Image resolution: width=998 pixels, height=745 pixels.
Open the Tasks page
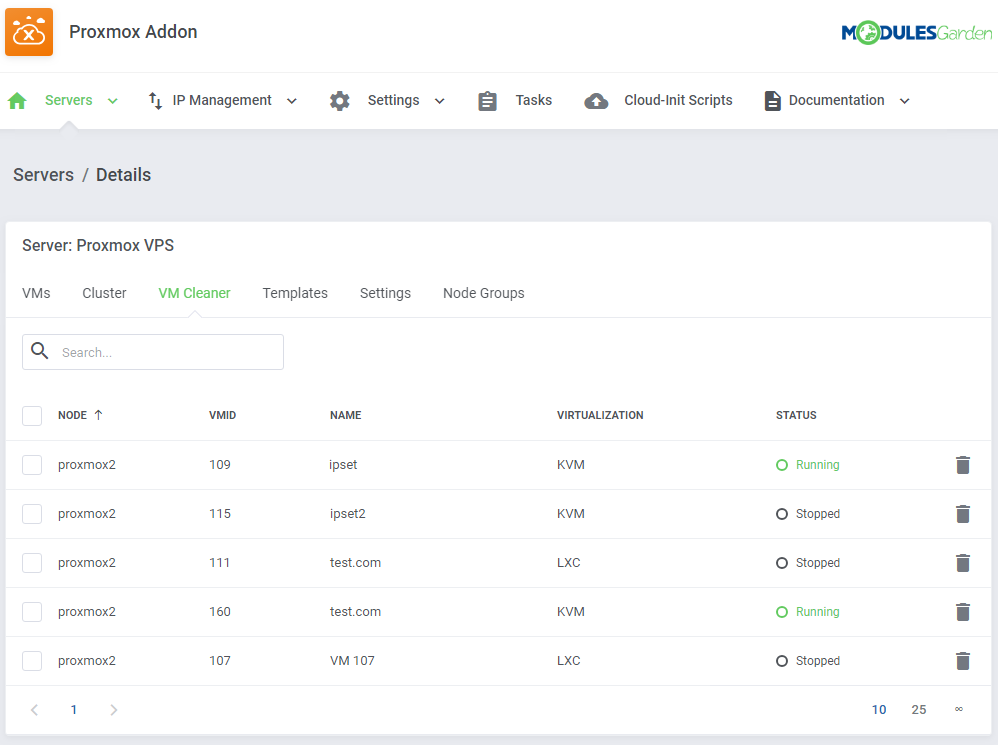(x=533, y=101)
